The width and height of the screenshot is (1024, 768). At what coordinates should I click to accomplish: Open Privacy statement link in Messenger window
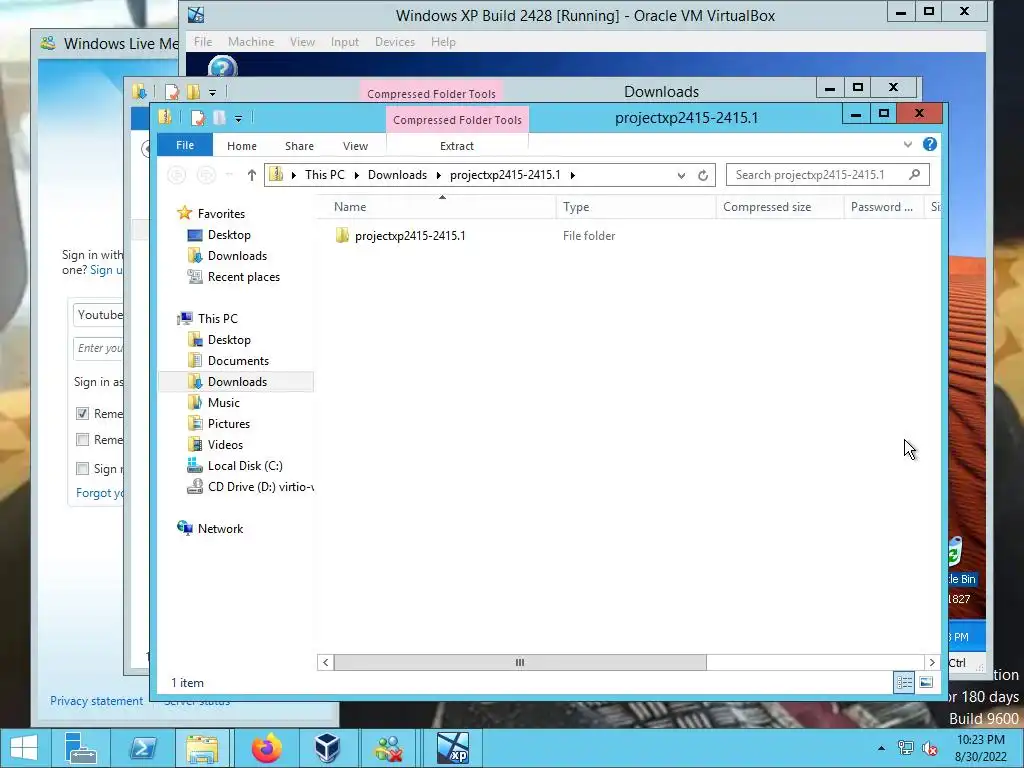tap(96, 701)
